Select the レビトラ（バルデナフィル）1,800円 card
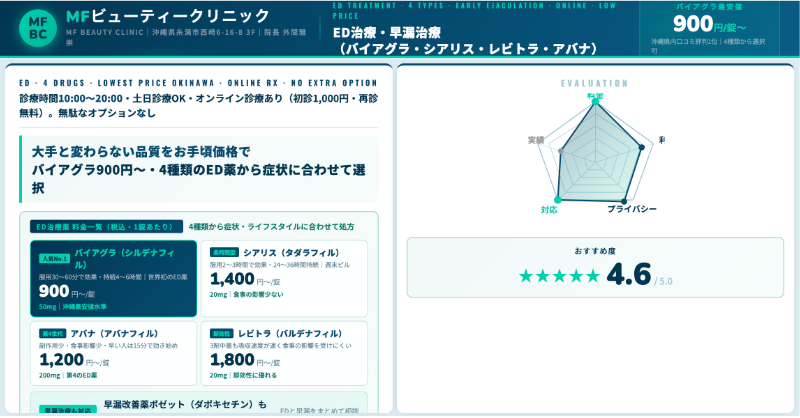The height and width of the screenshot is (418, 800). coord(284,353)
